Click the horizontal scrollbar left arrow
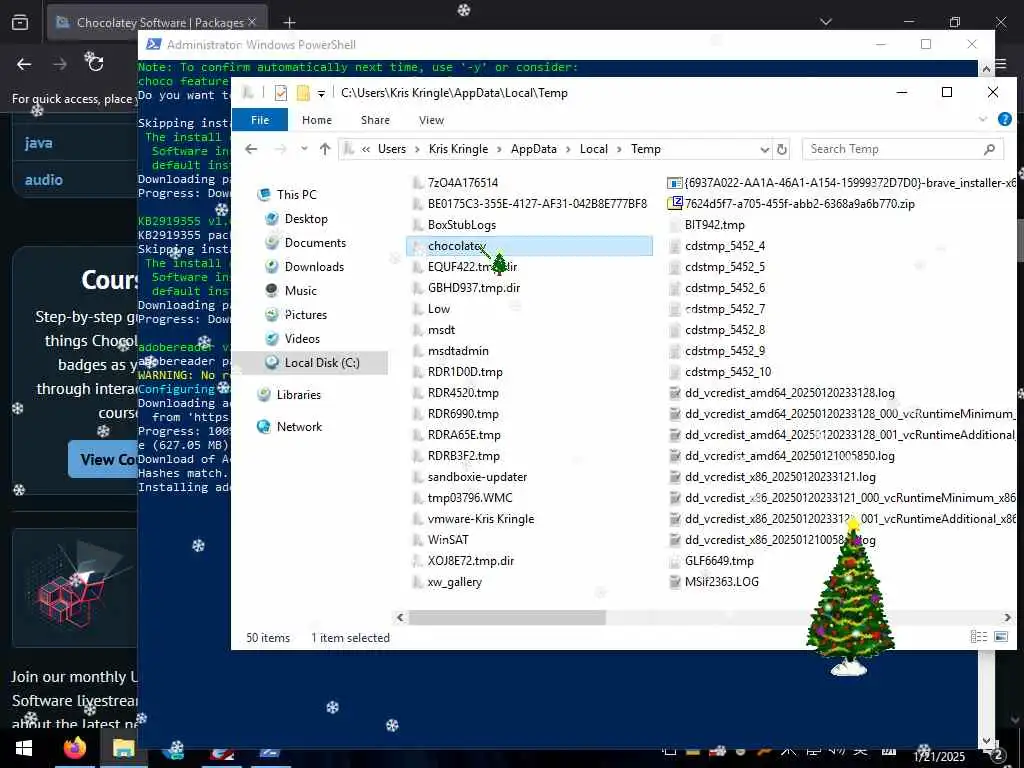Screen dimensions: 1024x768 [400, 617]
